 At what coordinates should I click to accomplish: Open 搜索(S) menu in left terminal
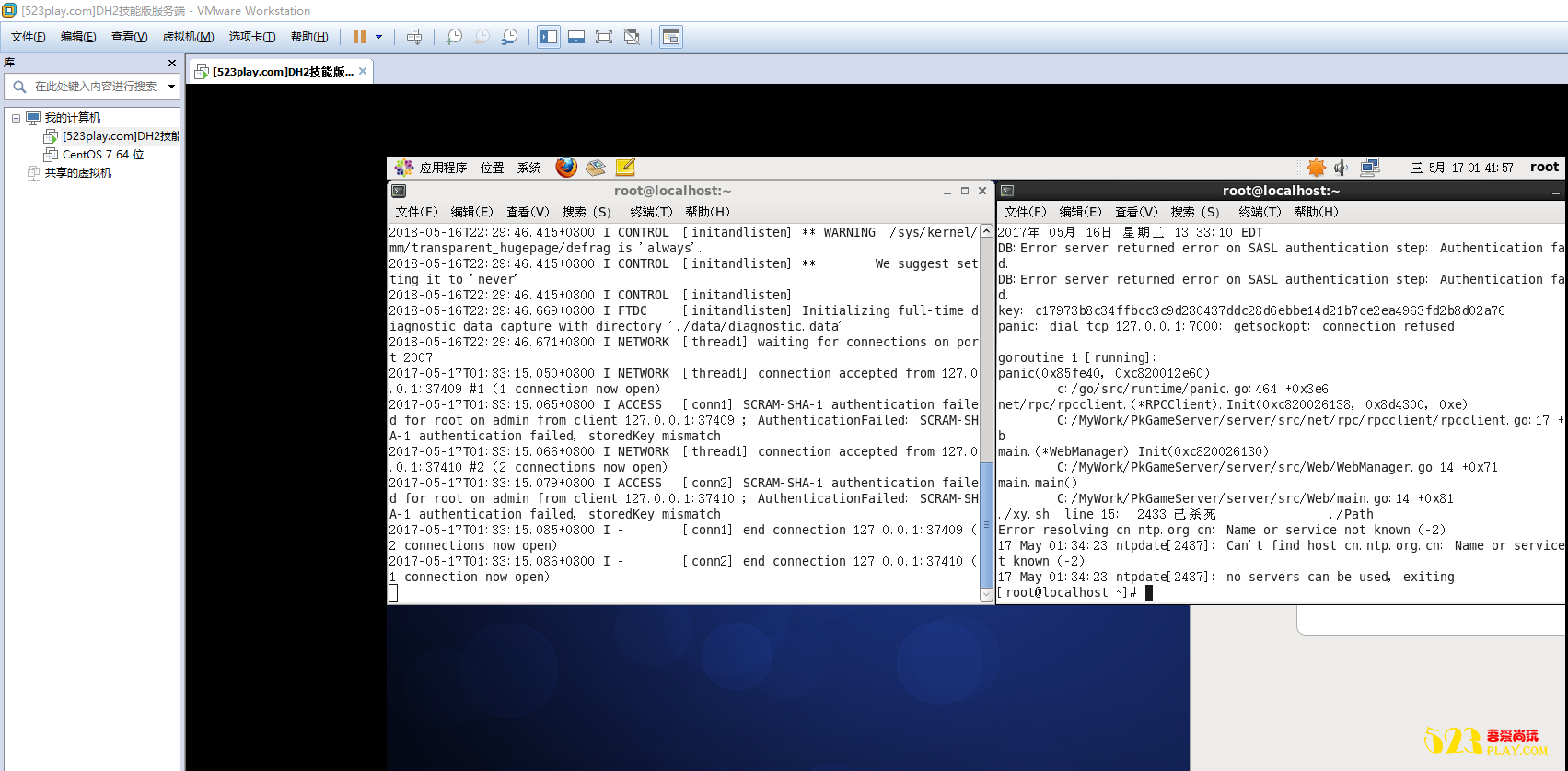pos(587,212)
